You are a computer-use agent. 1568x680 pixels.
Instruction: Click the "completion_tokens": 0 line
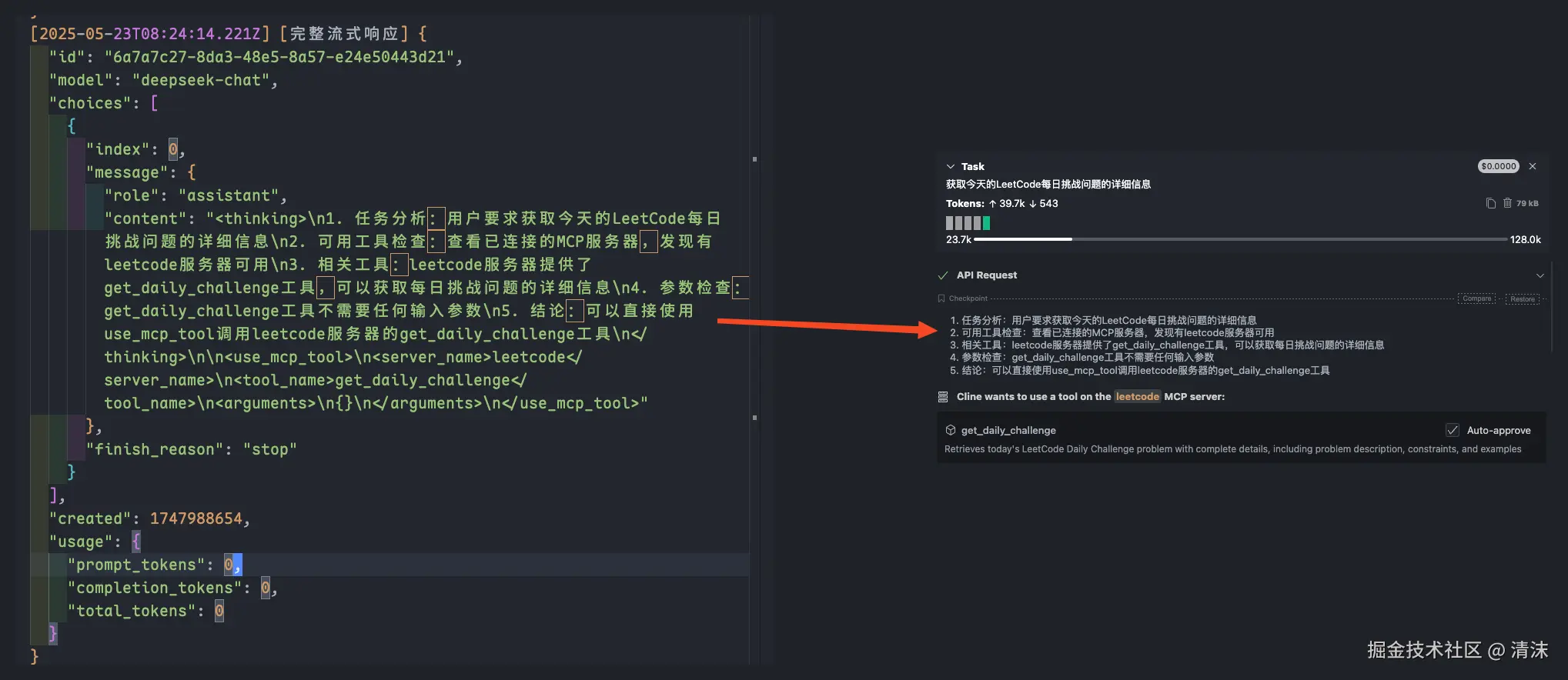(172, 588)
